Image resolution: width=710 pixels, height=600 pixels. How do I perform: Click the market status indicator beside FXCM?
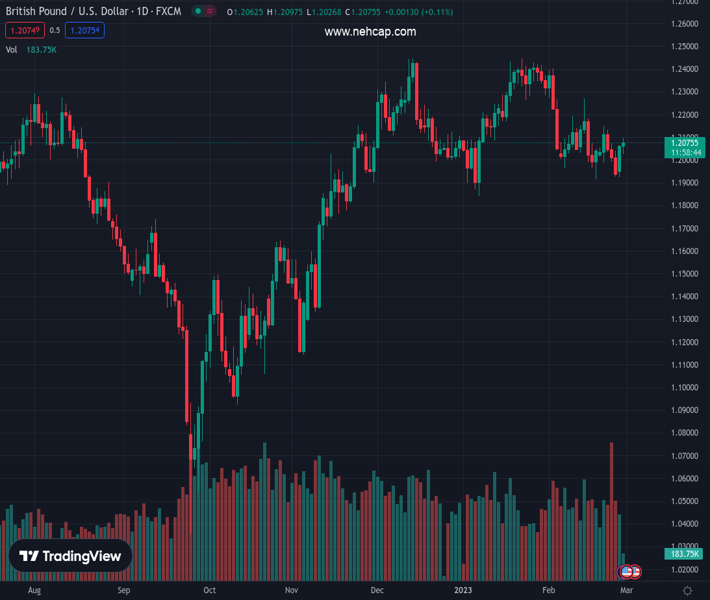point(199,12)
